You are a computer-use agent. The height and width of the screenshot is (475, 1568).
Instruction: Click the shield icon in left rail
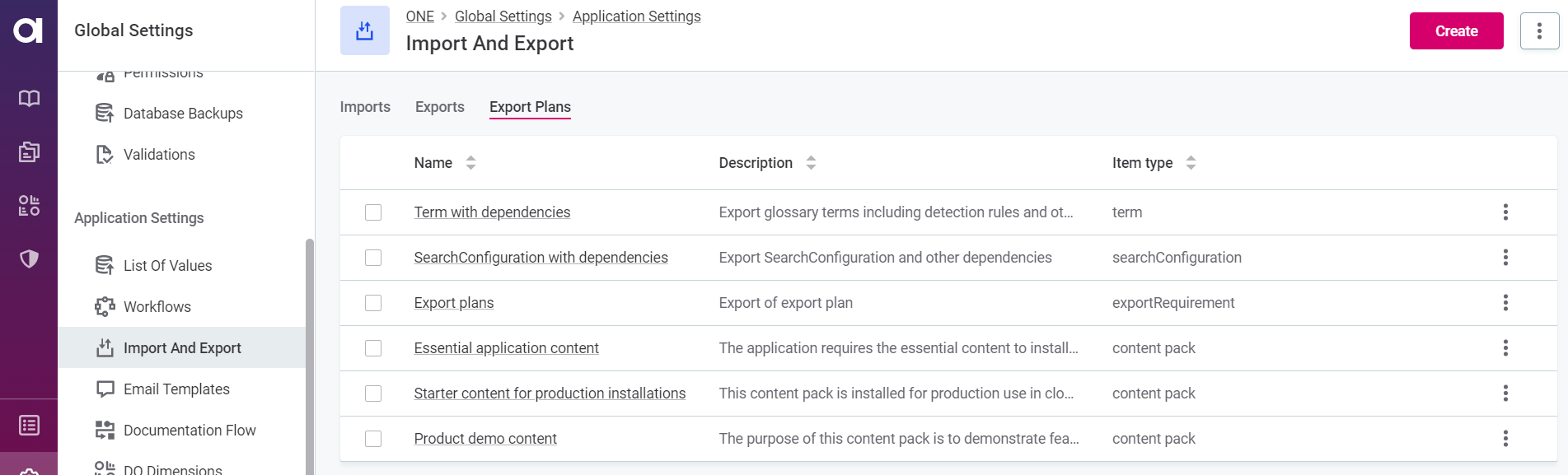point(29,259)
